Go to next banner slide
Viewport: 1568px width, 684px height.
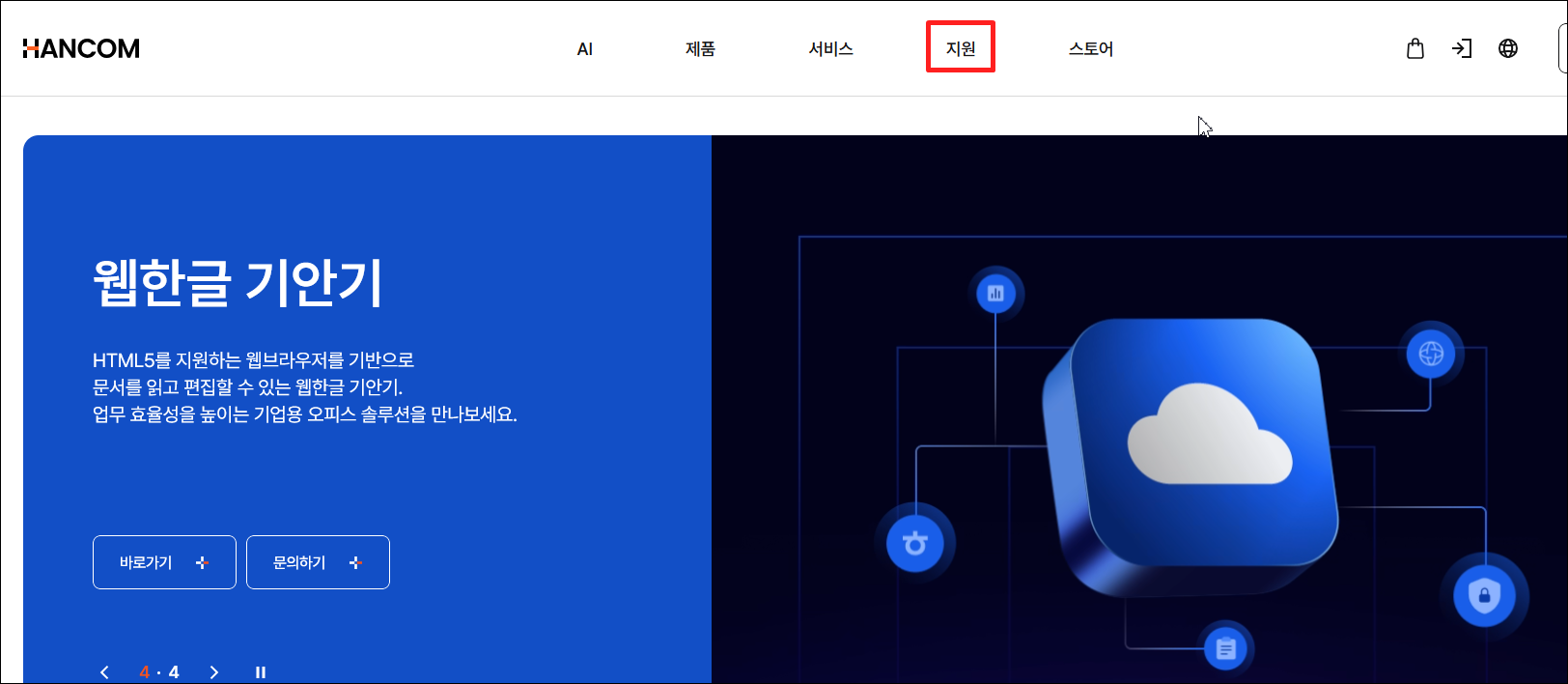pyautogui.click(x=214, y=672)
